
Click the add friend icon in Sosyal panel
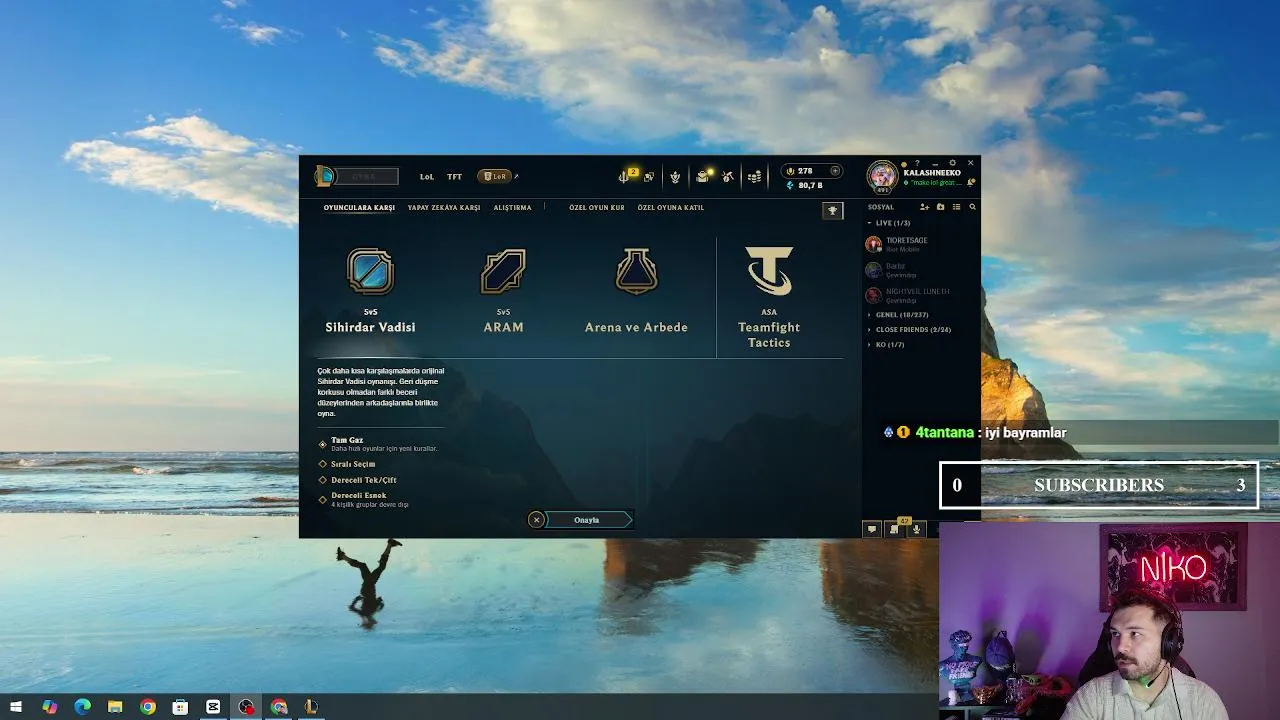click(x=925, y=207)
